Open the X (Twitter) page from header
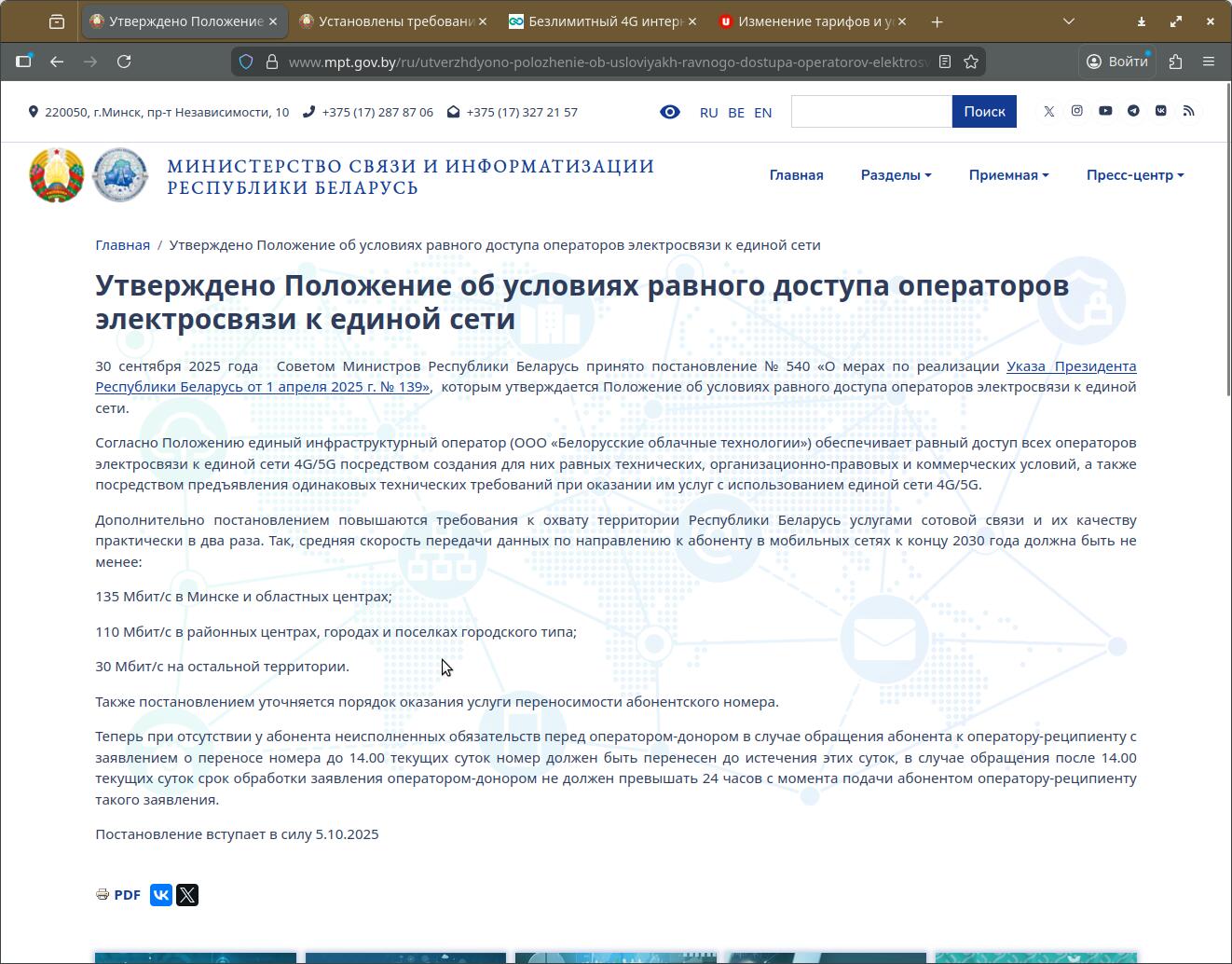The image size is (1232, 964). pyautogui.click(x=1049, y=111)
